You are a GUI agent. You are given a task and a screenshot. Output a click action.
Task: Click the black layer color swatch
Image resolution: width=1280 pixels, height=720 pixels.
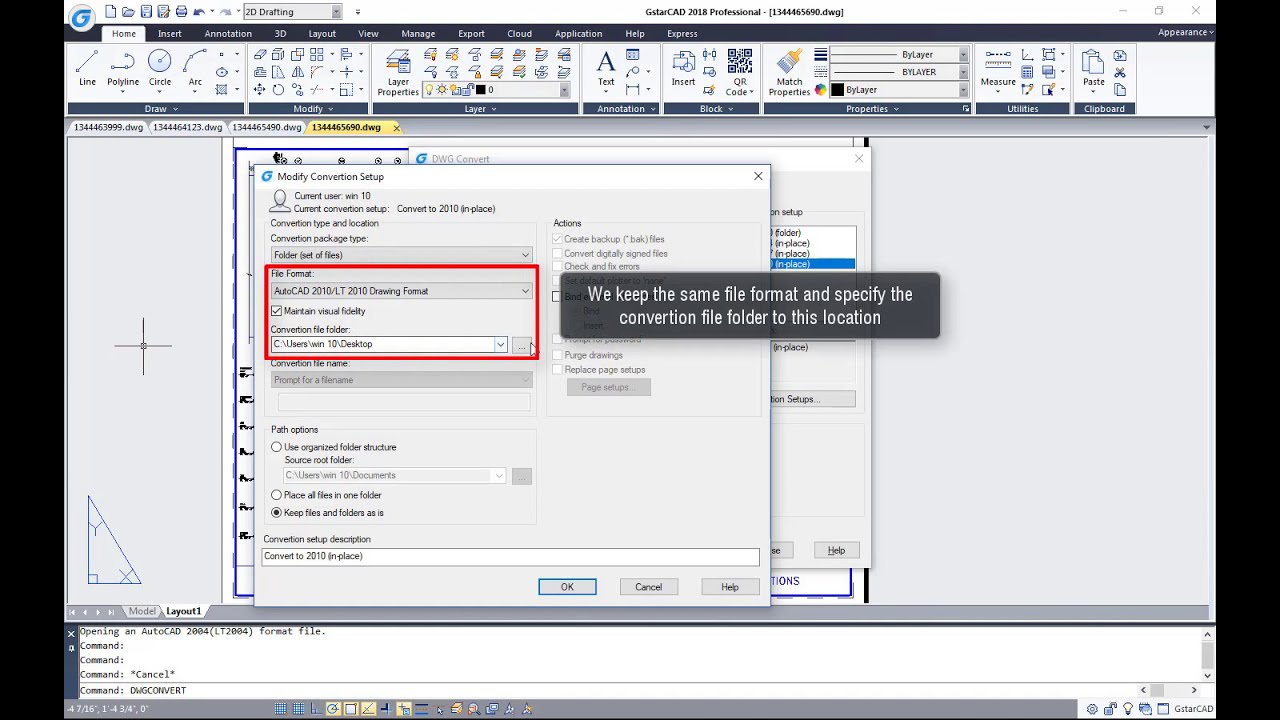480,90
